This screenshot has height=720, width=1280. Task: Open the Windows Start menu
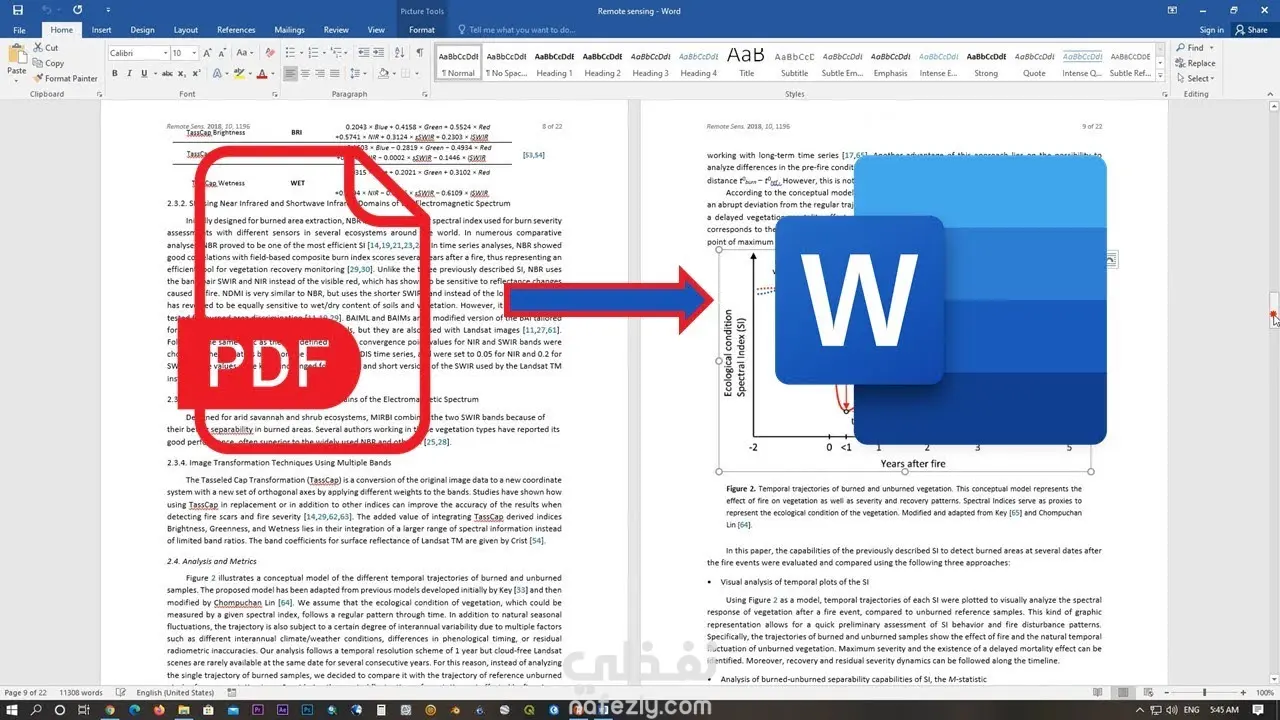(12, 709)
